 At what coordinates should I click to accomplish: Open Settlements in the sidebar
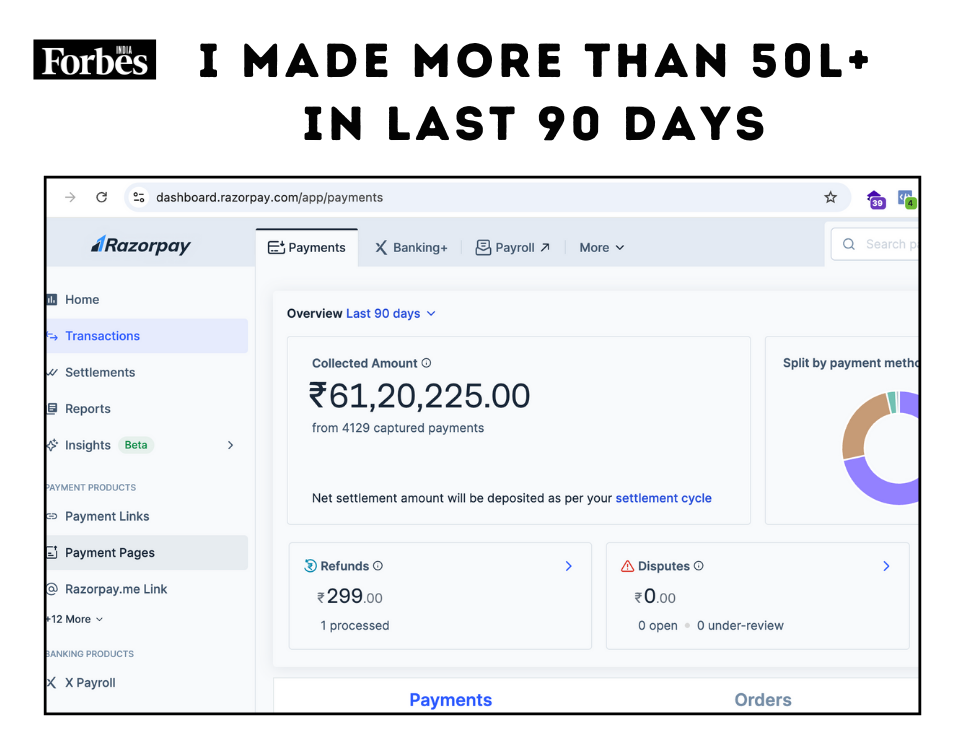click(100, 372)
